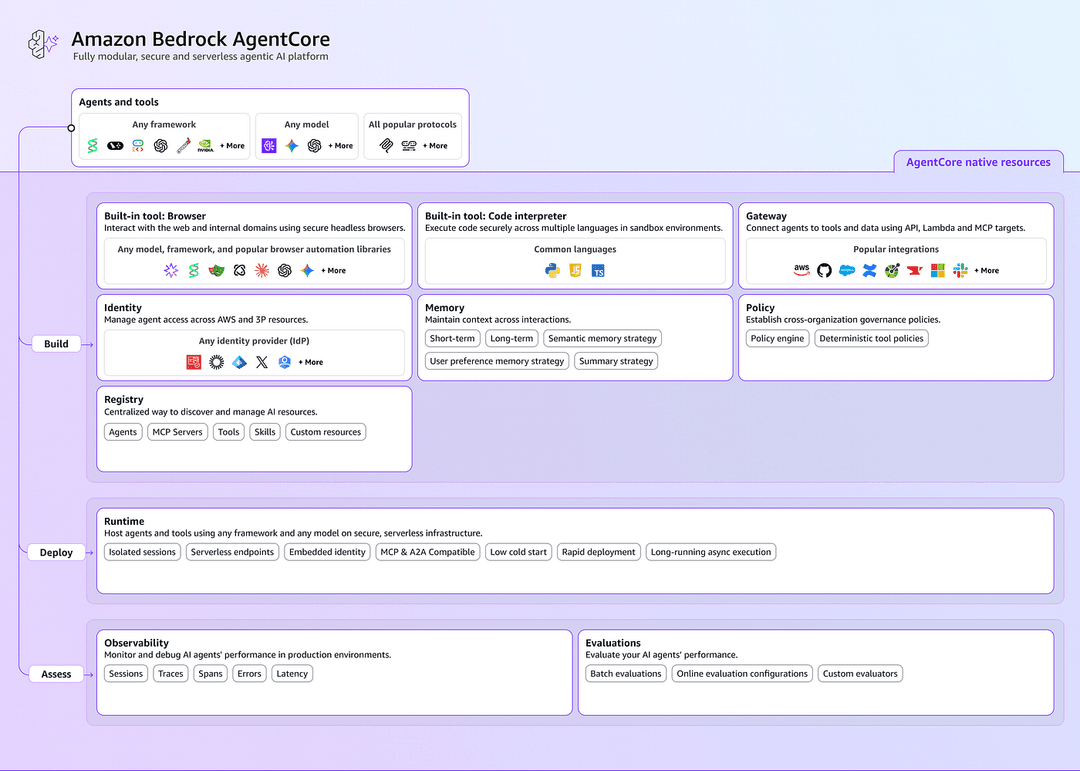Select the TypeScript TS icon

598,271
